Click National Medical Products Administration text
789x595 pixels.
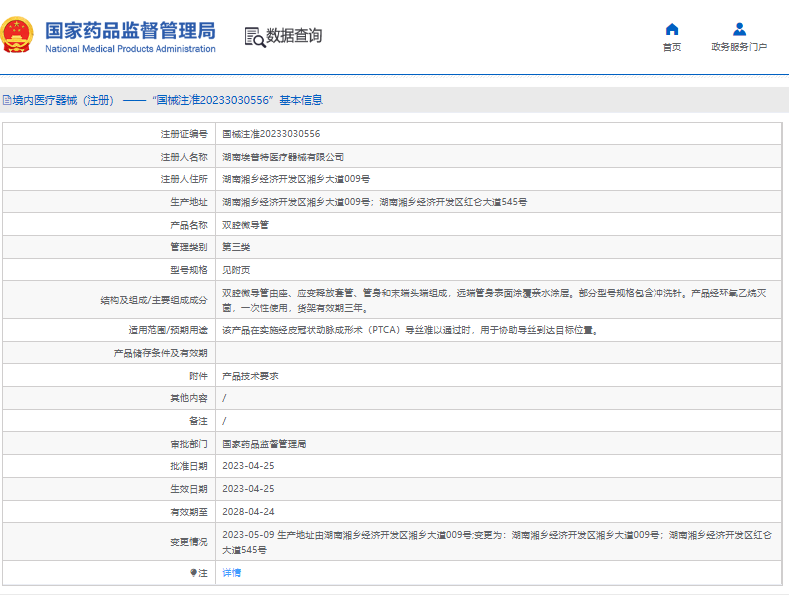click(130, 49)
